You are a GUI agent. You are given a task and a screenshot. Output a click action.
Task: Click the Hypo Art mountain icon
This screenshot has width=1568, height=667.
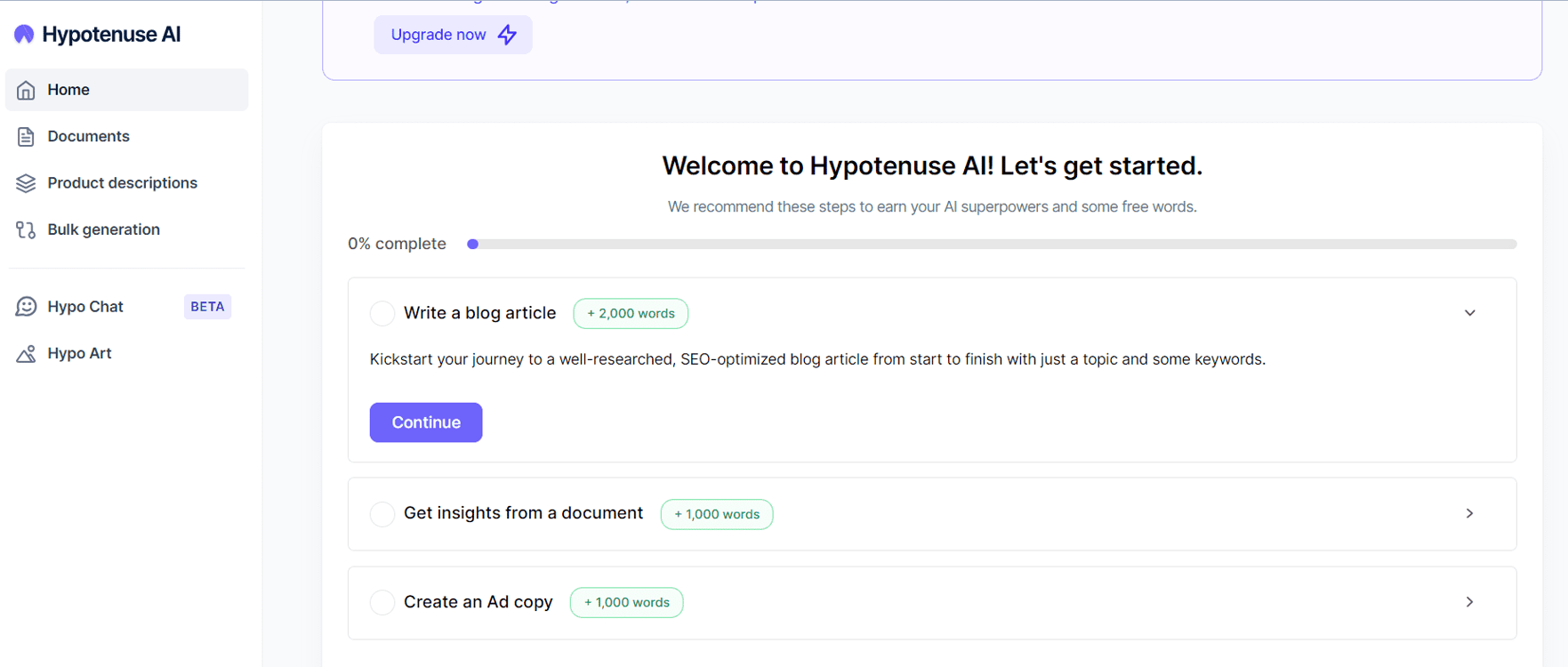click(x=26, y=353)
